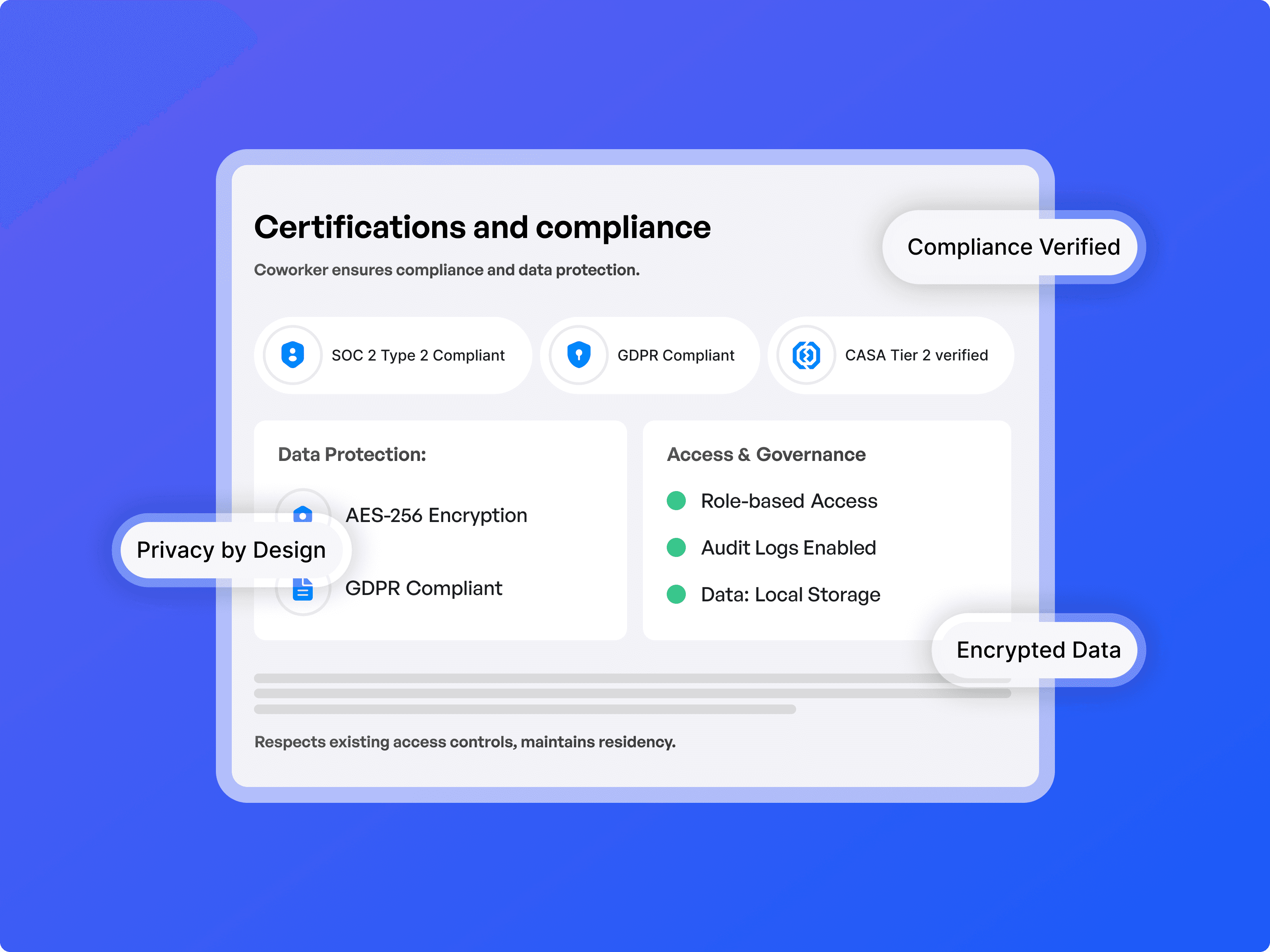The height and width of the screenshot is (952, 1270).
Task: Click the GDPR Compliant document icon
Action: 302,594
